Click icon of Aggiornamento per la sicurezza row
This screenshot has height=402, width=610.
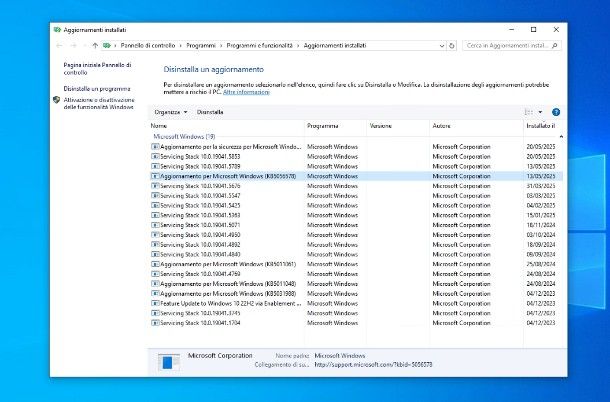point(155,147)
